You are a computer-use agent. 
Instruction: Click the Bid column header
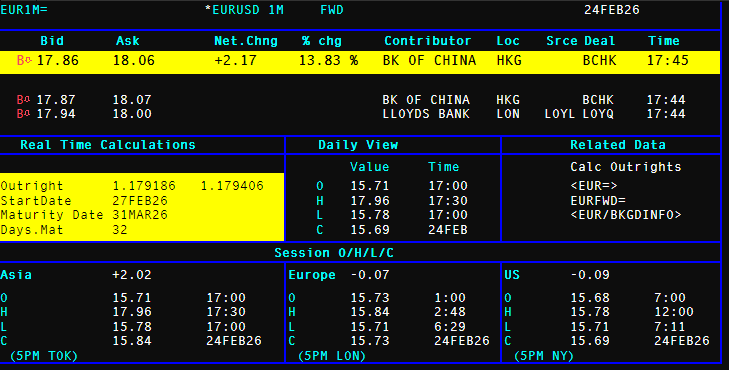[x=52, y=41]
